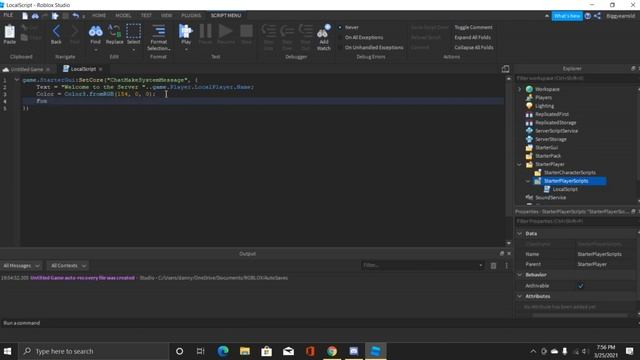Screen dimensions: 640x360
Task: Click the Filter workspace input field
Action: (575, 78)
